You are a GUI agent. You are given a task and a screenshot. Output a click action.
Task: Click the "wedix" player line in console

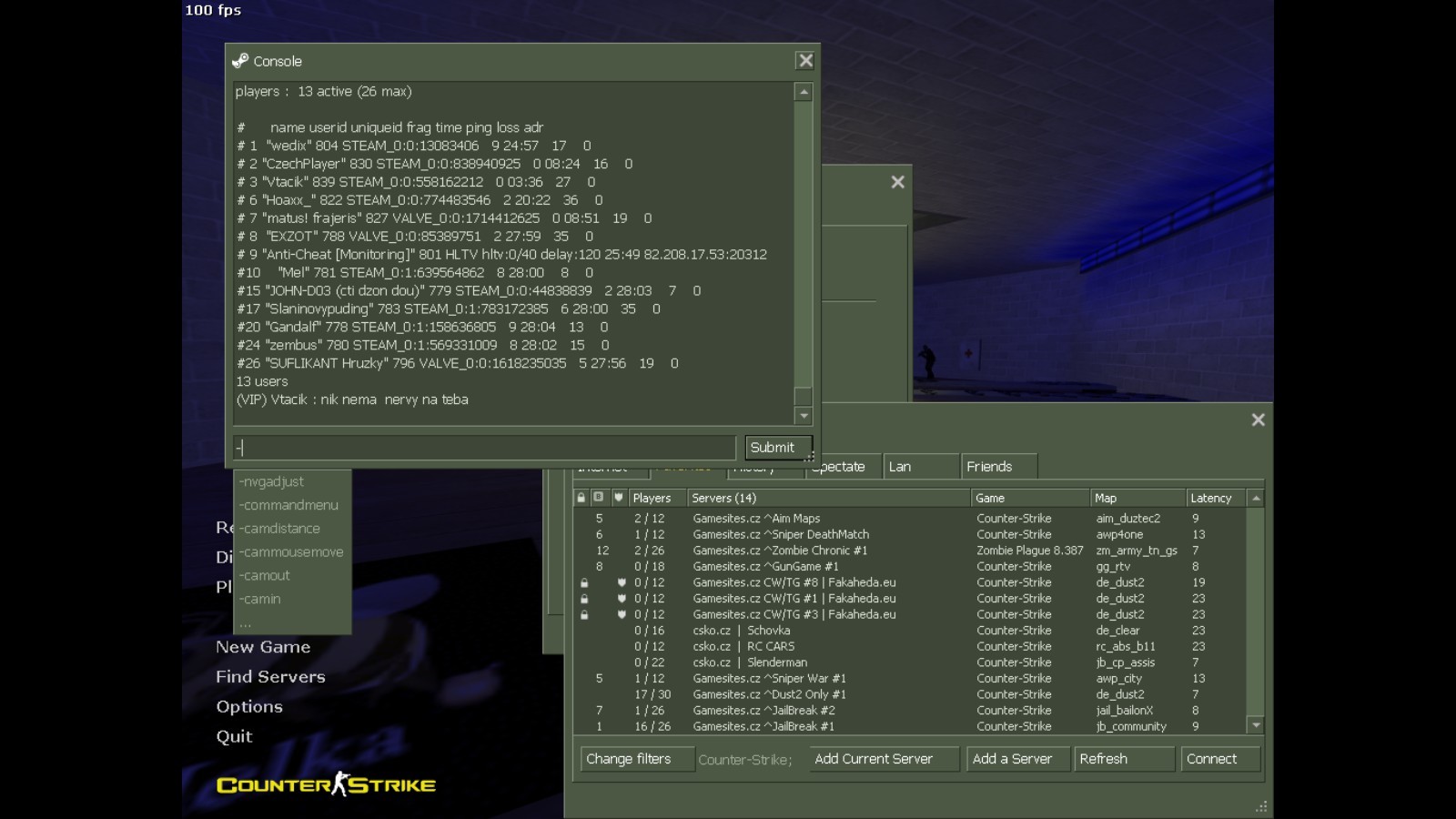414,146
